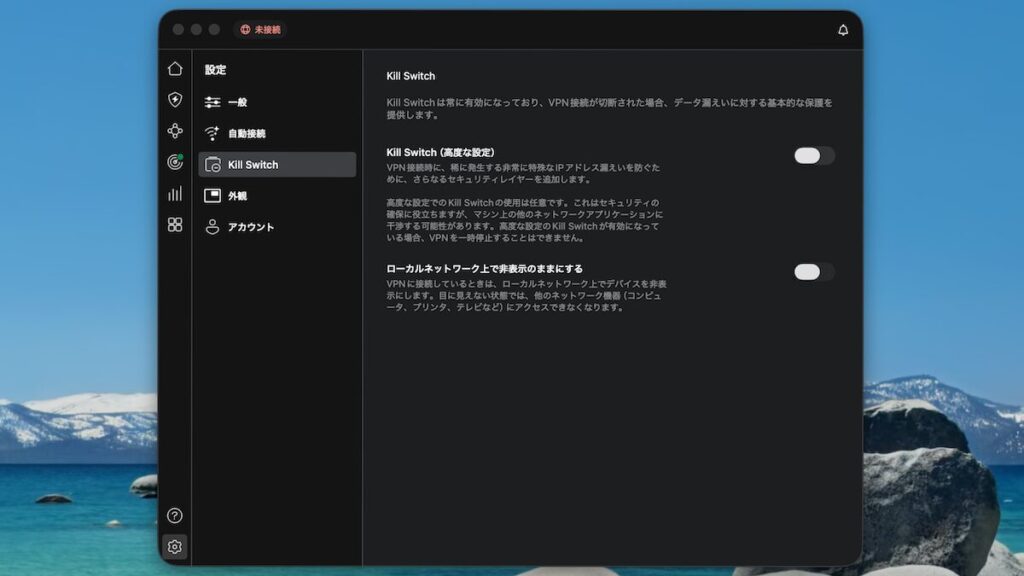Enable the Kill Switch (高度な設定) toggle
1024x576 pixels.
click(x=813, y=156)
